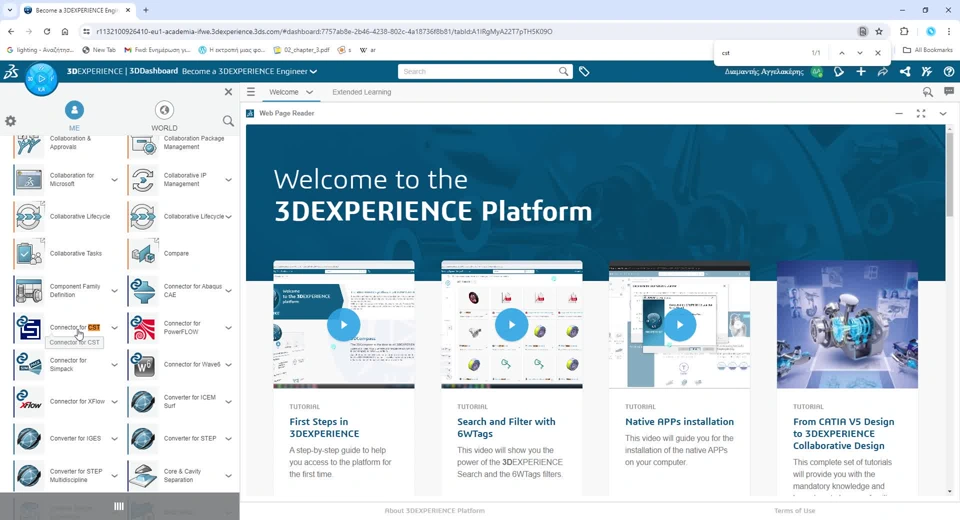Play the 6WTags search tutorial video

511,325
